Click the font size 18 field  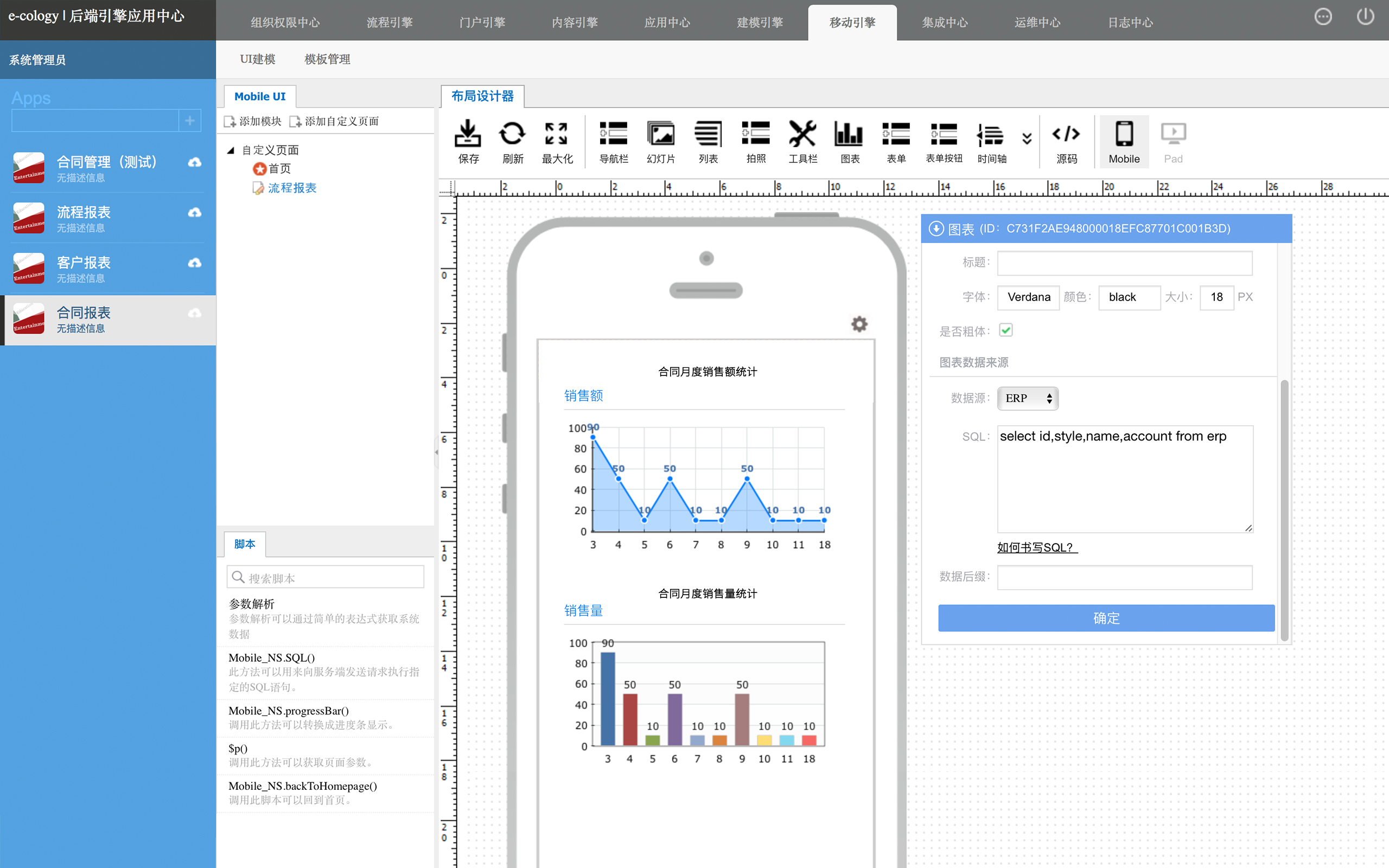coord(1216,297)
